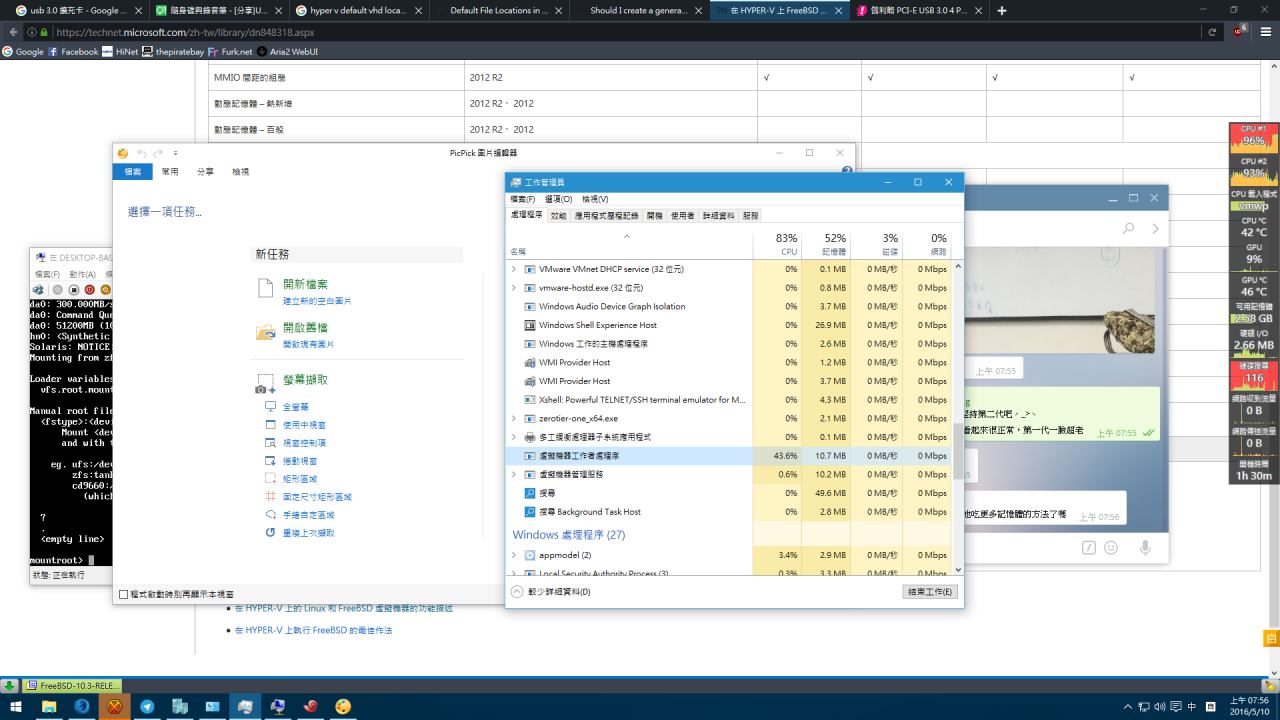Choose the 捲動視窗 scrolling window capture icon

(270, 461)
